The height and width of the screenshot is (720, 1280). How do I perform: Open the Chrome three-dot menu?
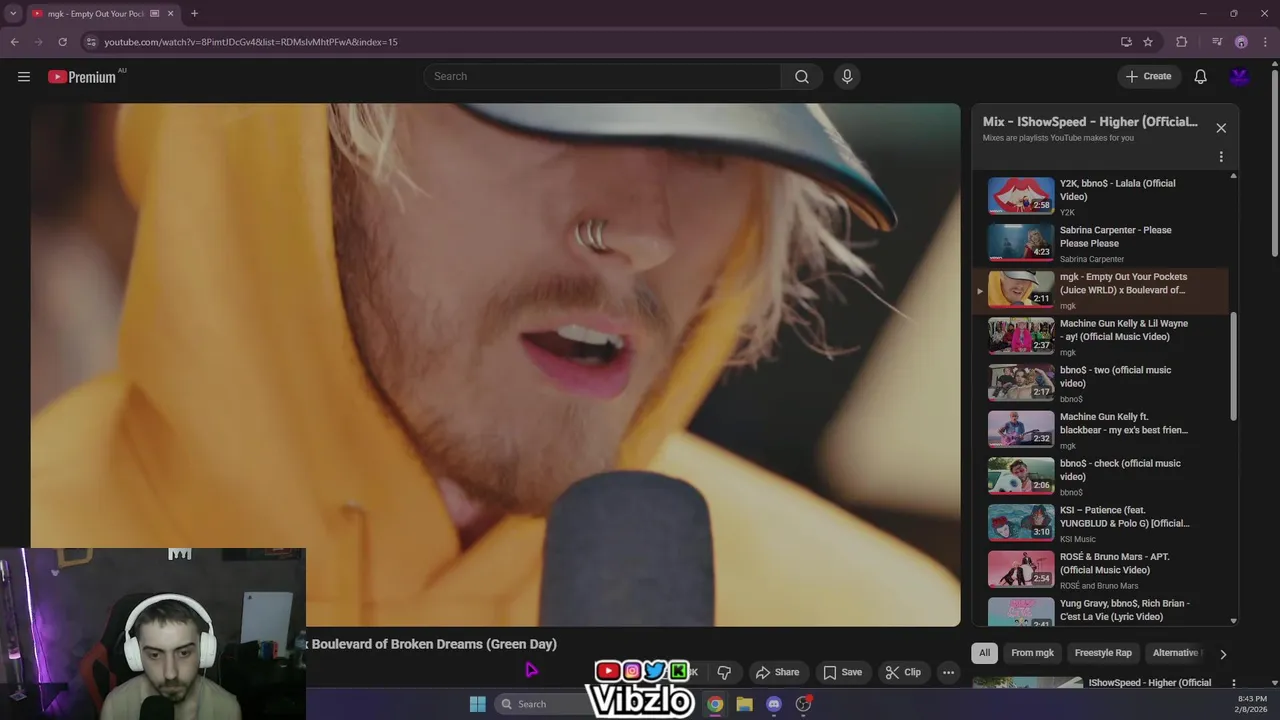pyautogui.click(x=1264, y=42)
